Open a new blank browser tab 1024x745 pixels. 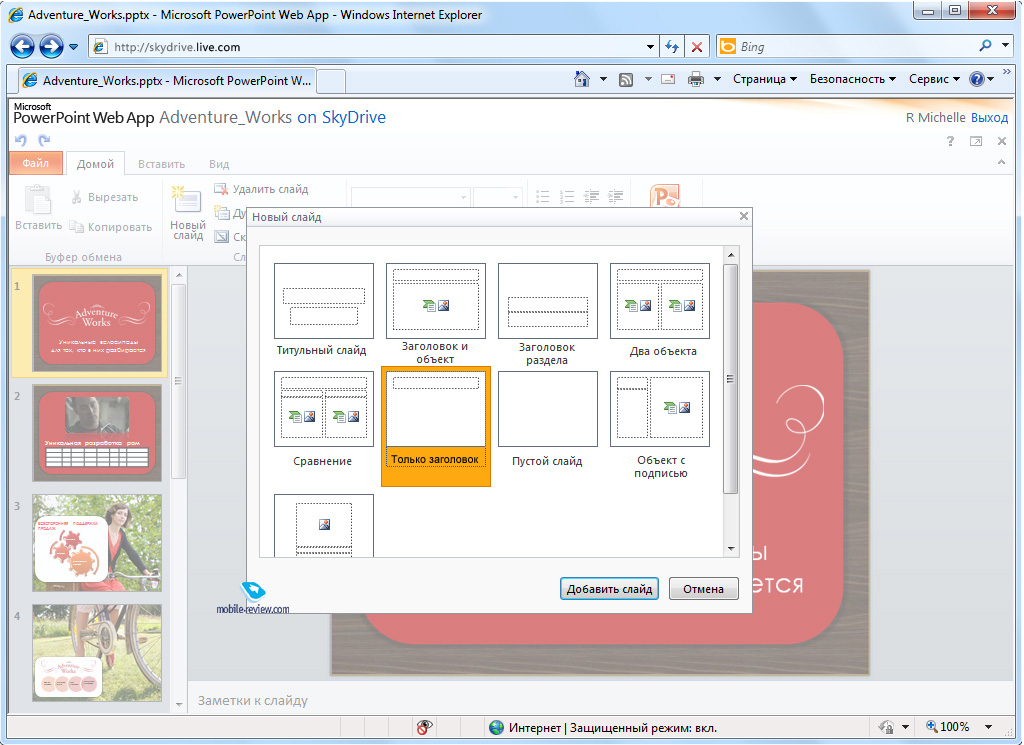tap(331, 82)
